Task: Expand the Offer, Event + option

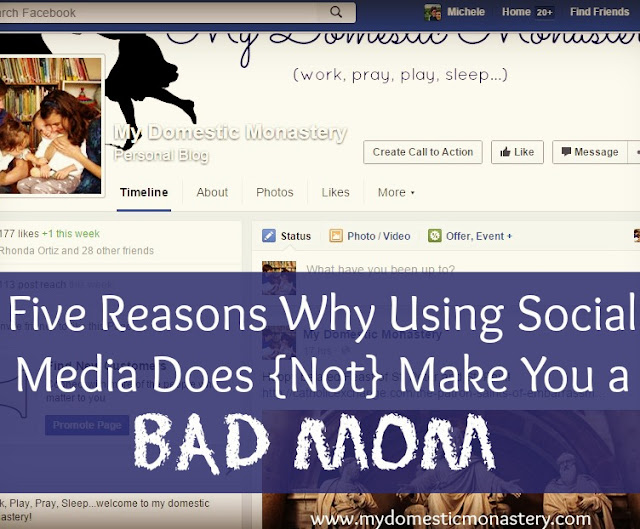Action: pyautogui.click(x=478, y=236)
